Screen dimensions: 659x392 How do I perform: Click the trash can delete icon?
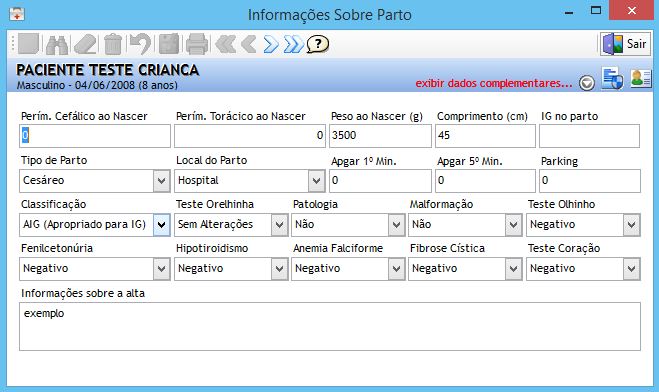tap(113, 44)
